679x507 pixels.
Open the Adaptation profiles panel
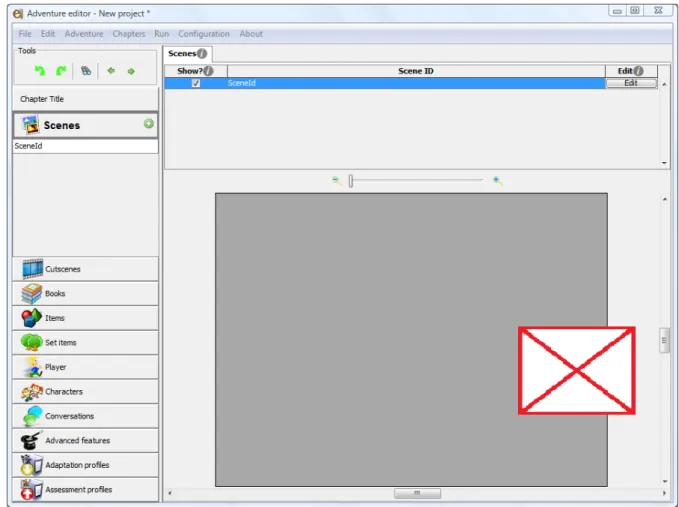86,465
